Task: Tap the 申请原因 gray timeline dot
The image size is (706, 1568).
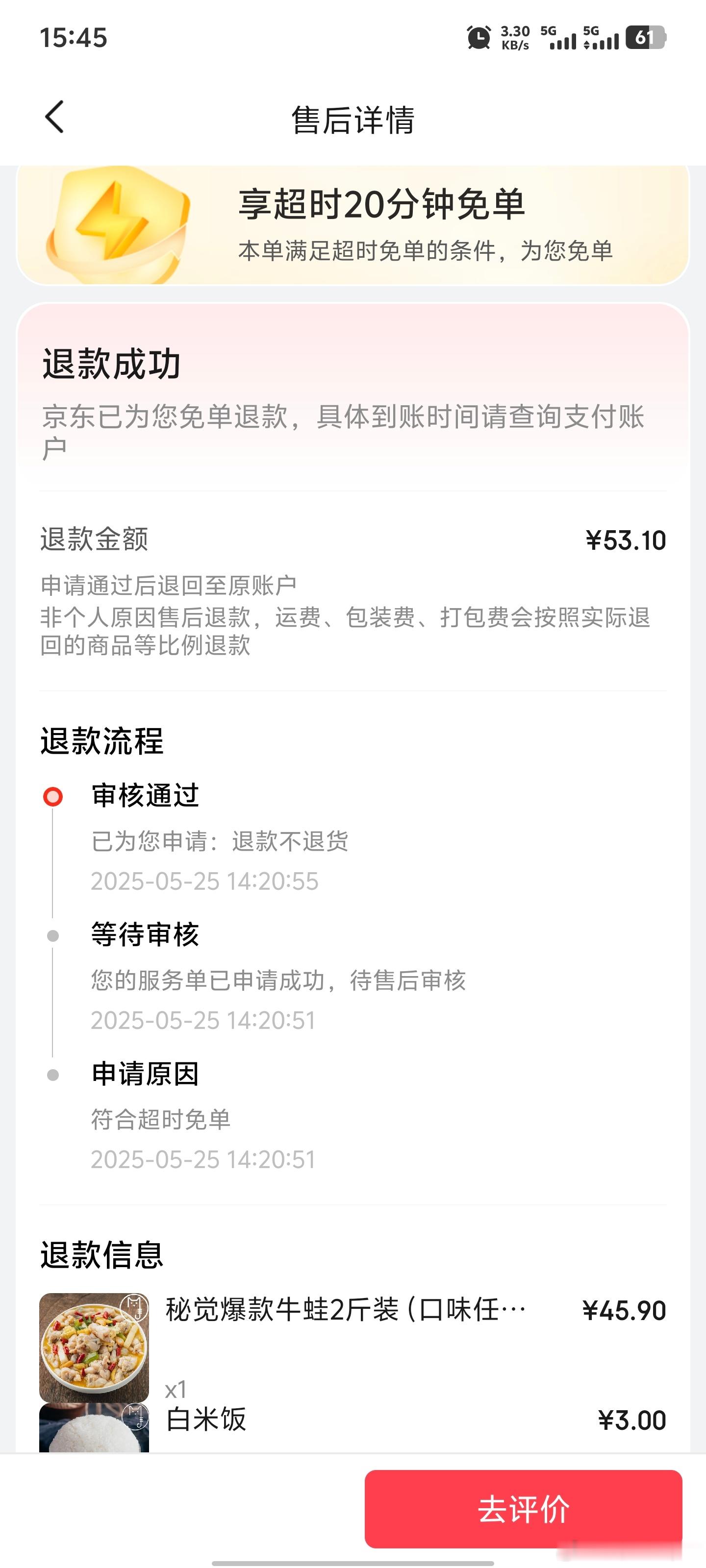Action: point(53,1075)
